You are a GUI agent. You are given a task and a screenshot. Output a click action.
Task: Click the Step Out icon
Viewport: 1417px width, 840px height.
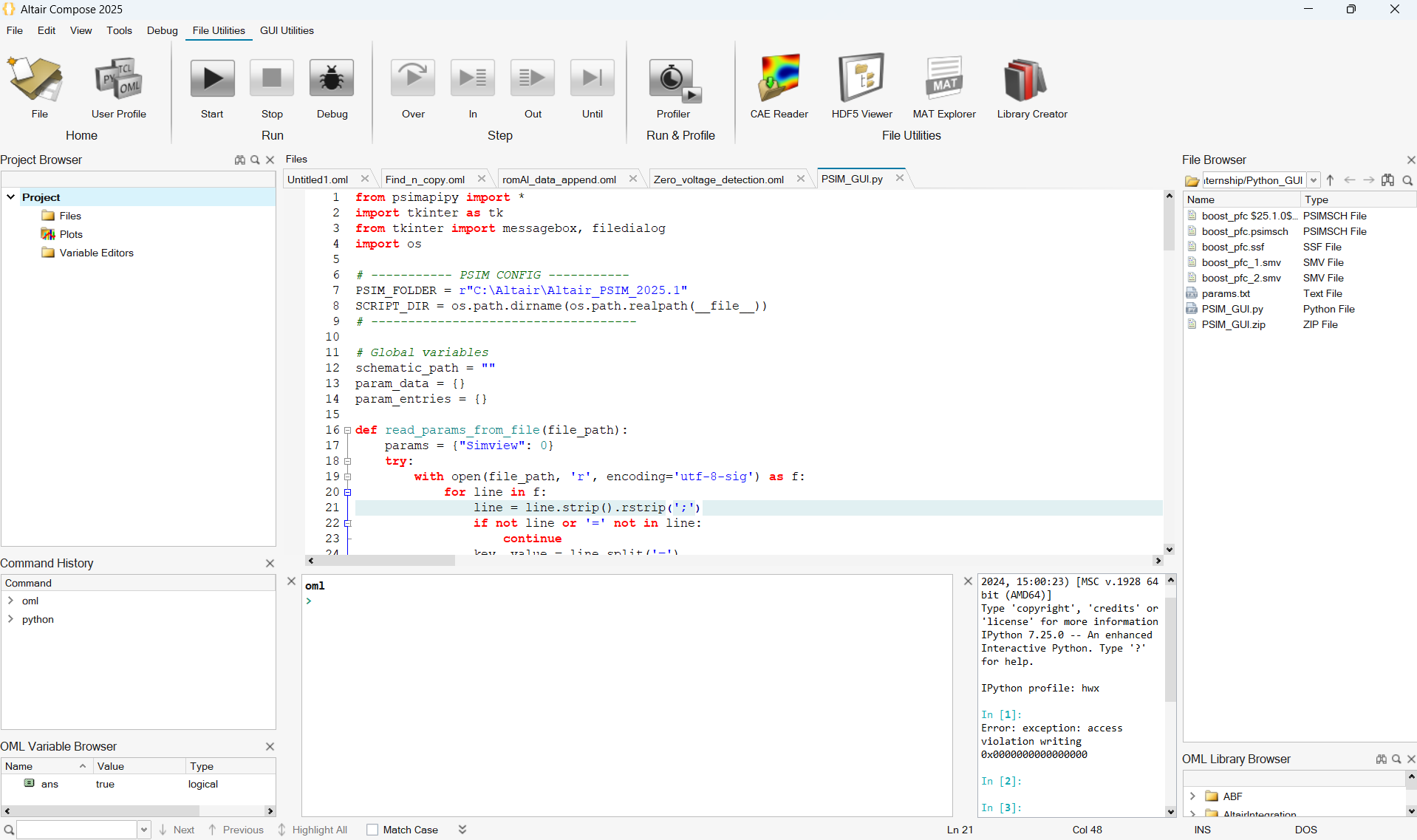533,78
